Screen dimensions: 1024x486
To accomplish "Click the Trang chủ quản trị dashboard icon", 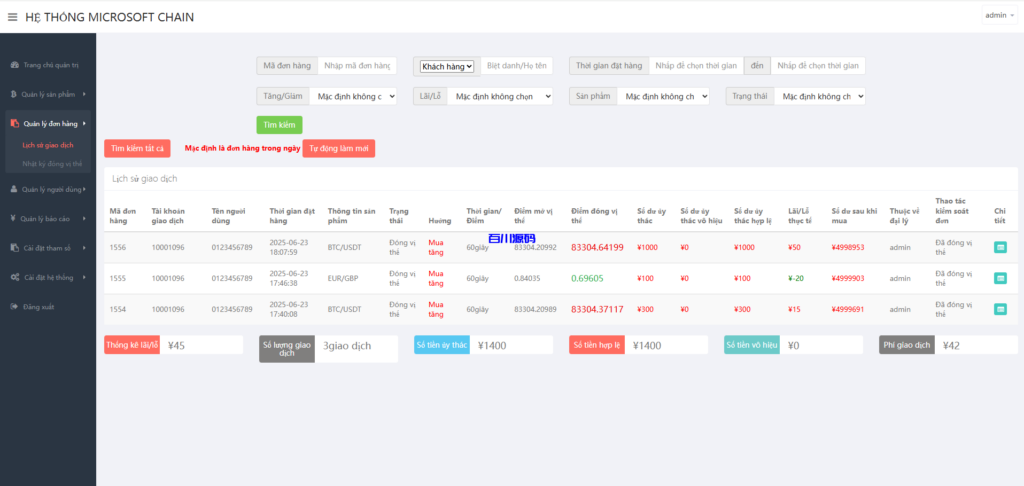I will click(14, 65).
